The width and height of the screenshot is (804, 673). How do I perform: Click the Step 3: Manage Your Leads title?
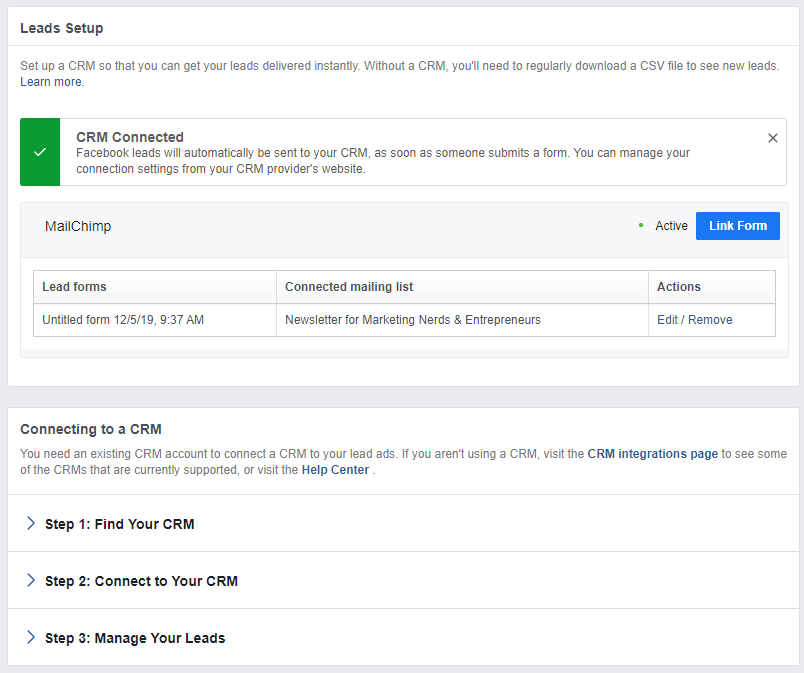(135, 638)
